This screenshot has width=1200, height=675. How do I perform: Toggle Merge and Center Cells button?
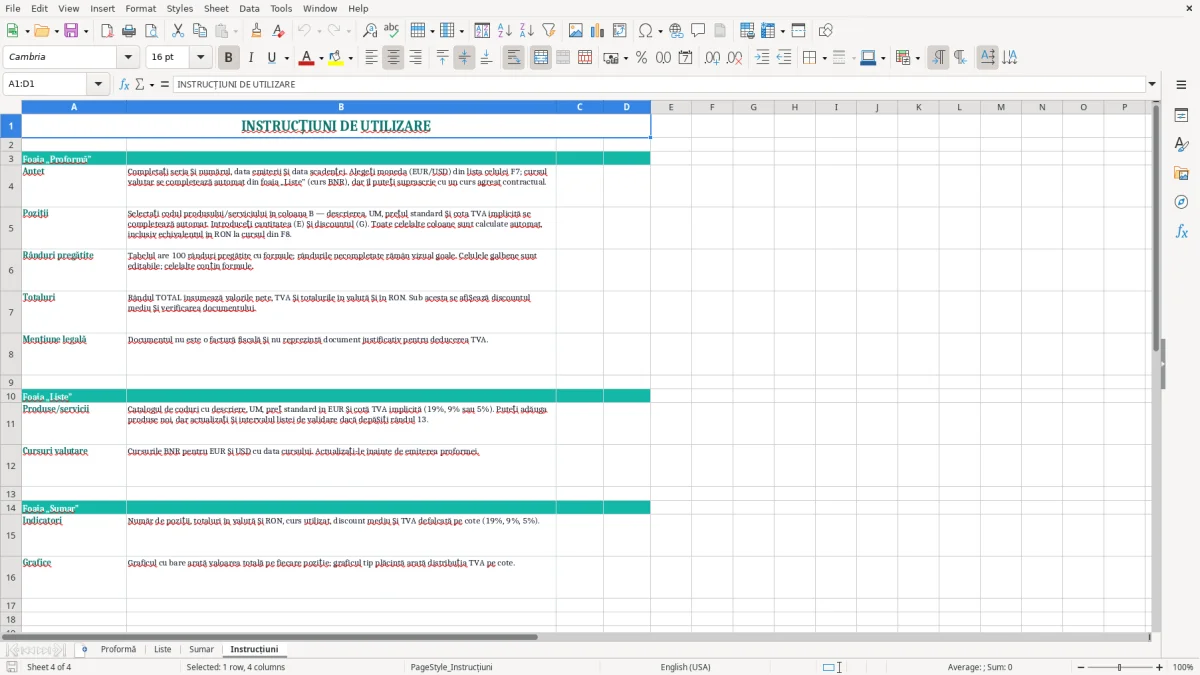[541, 58]
